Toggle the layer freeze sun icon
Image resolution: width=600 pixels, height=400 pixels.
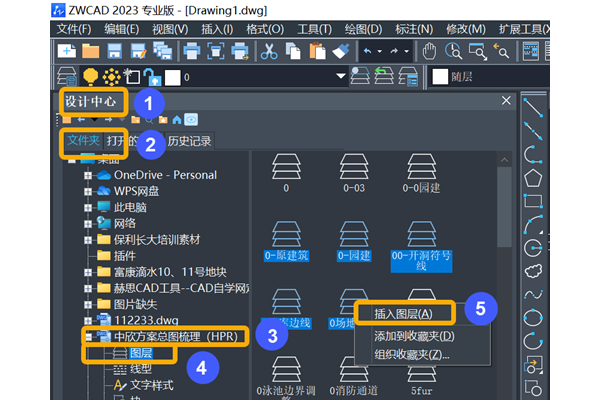113,76
